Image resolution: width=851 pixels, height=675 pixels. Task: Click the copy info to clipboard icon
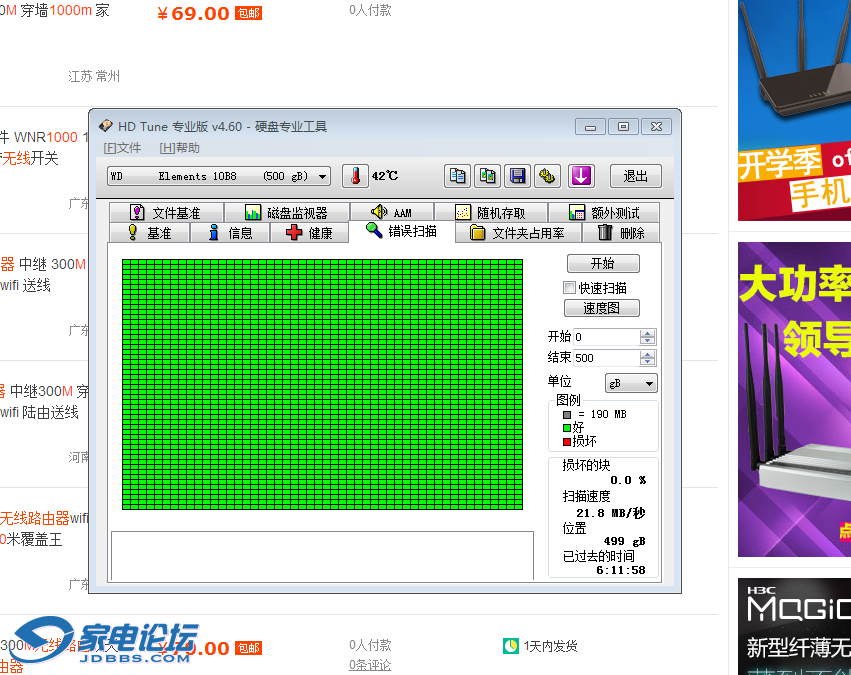pos(458,176)
